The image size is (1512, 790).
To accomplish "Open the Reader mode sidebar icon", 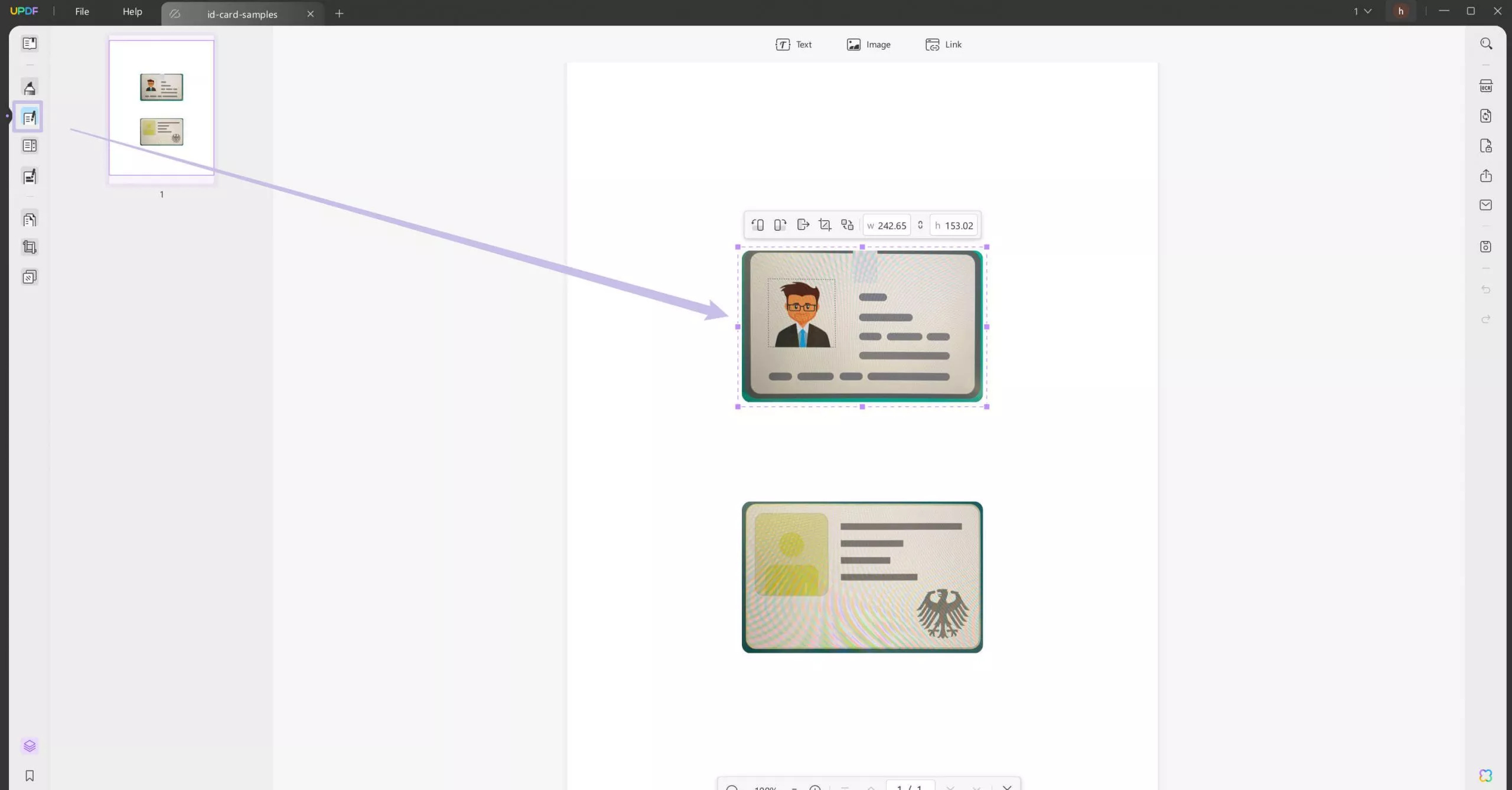I will pos(30,43).
